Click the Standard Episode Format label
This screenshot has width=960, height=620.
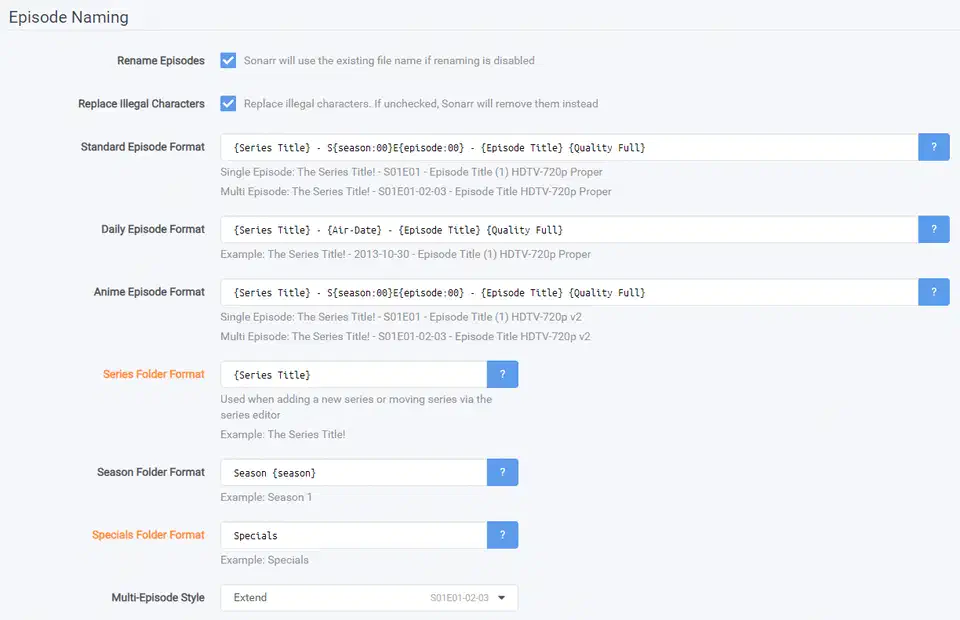click(x=143, y=147)
